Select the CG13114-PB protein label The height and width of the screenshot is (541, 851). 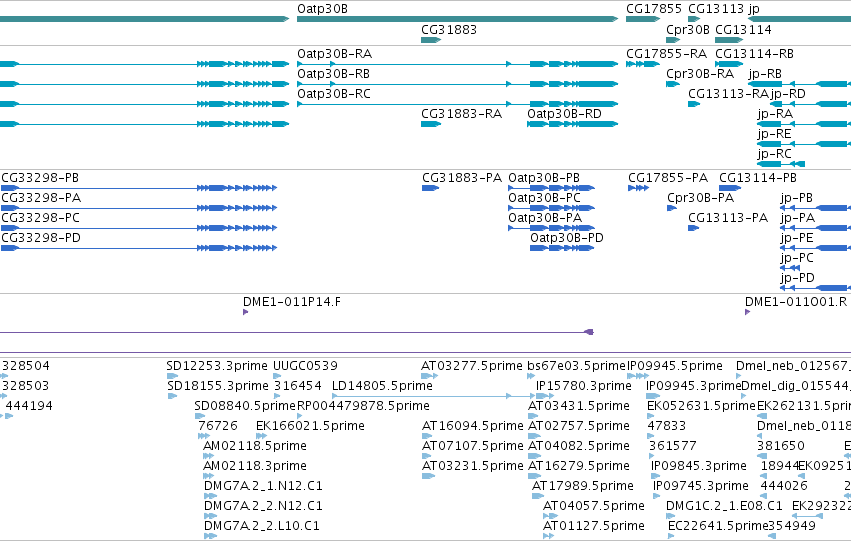click(x=758, y=178)
